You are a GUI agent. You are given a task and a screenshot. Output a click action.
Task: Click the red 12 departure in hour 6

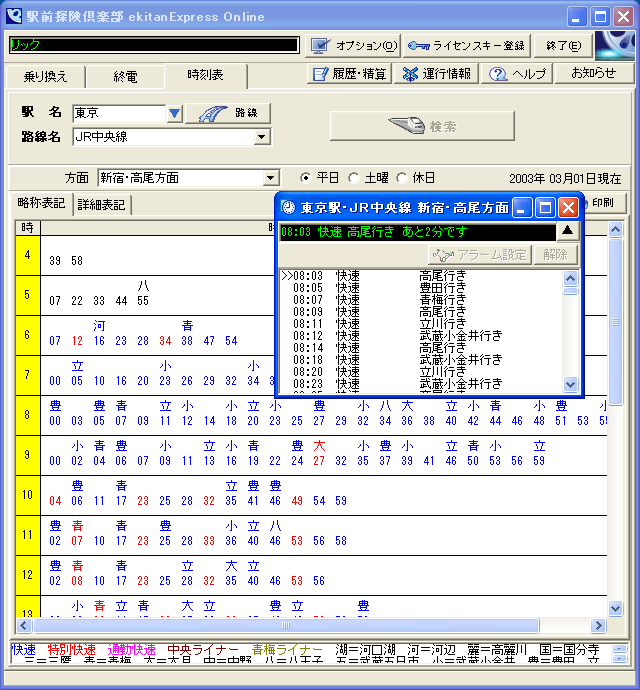pyautogui.click(x=77, y=341)
